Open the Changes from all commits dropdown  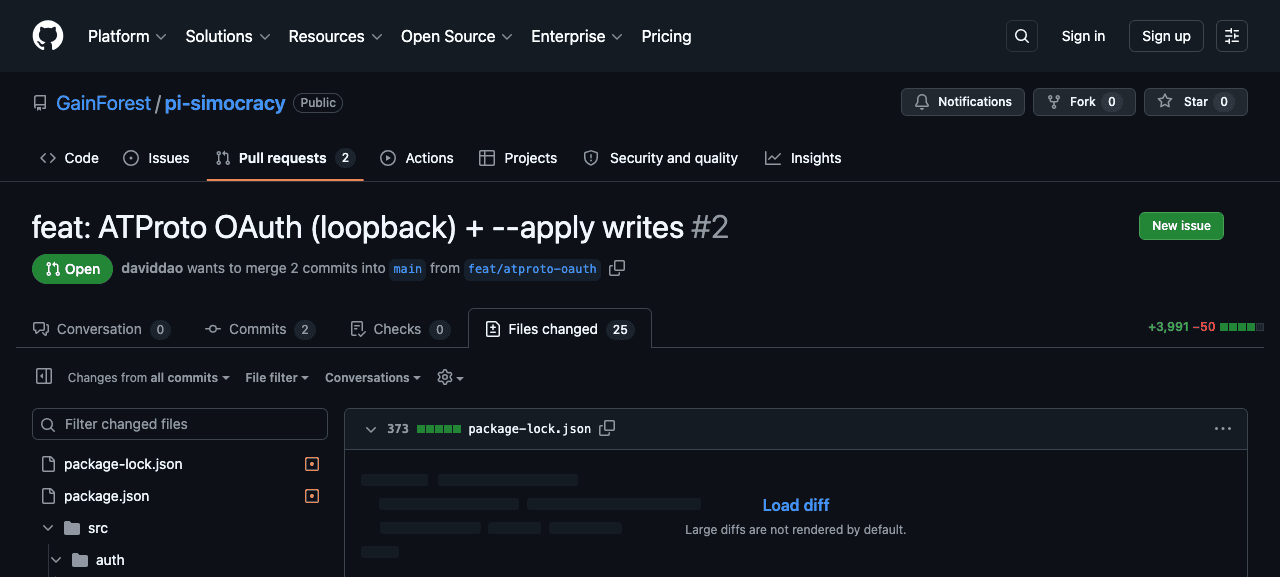tap(149, 378)
